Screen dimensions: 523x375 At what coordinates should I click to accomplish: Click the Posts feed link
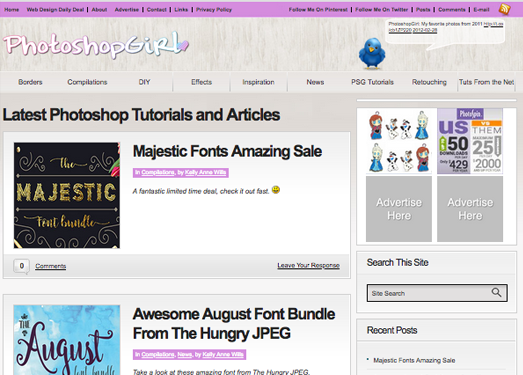(x=423, y=10)
